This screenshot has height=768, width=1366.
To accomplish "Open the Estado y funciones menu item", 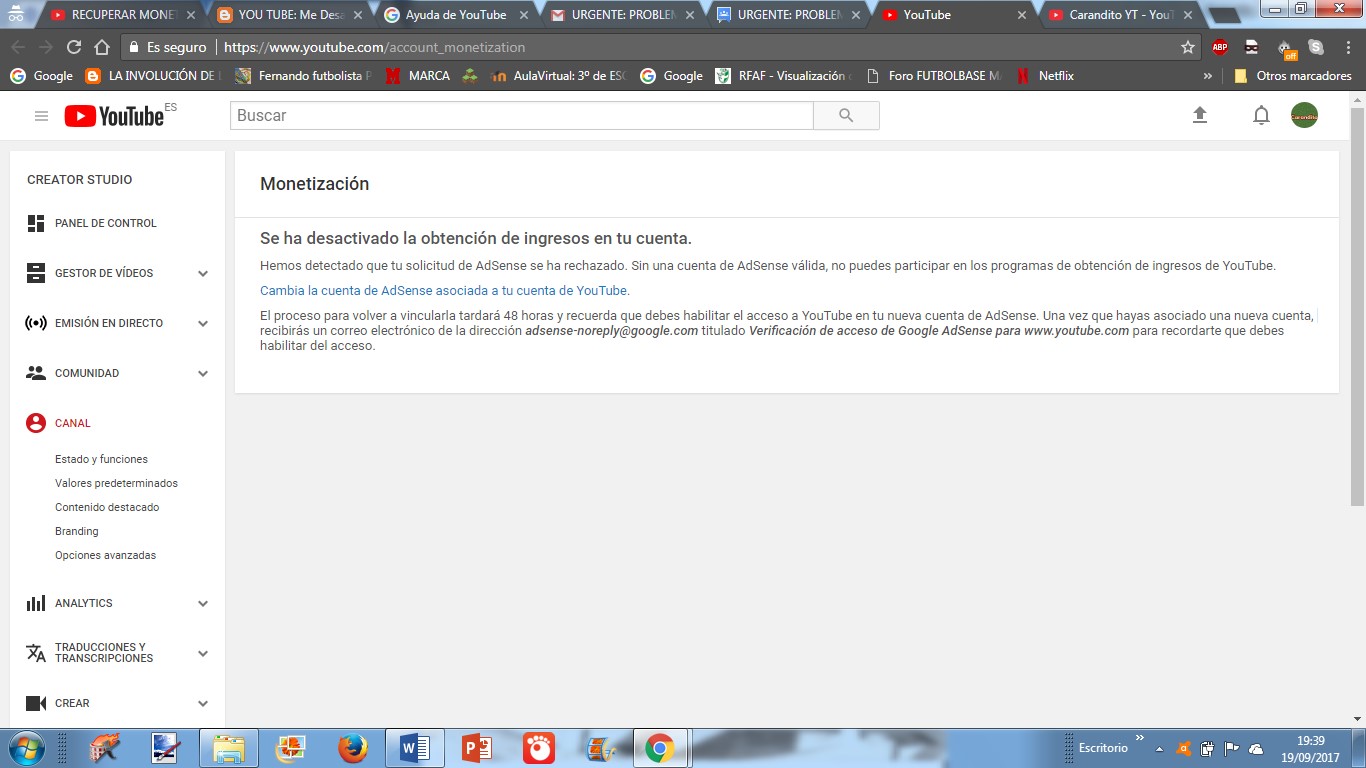I will tap(101, 459).
